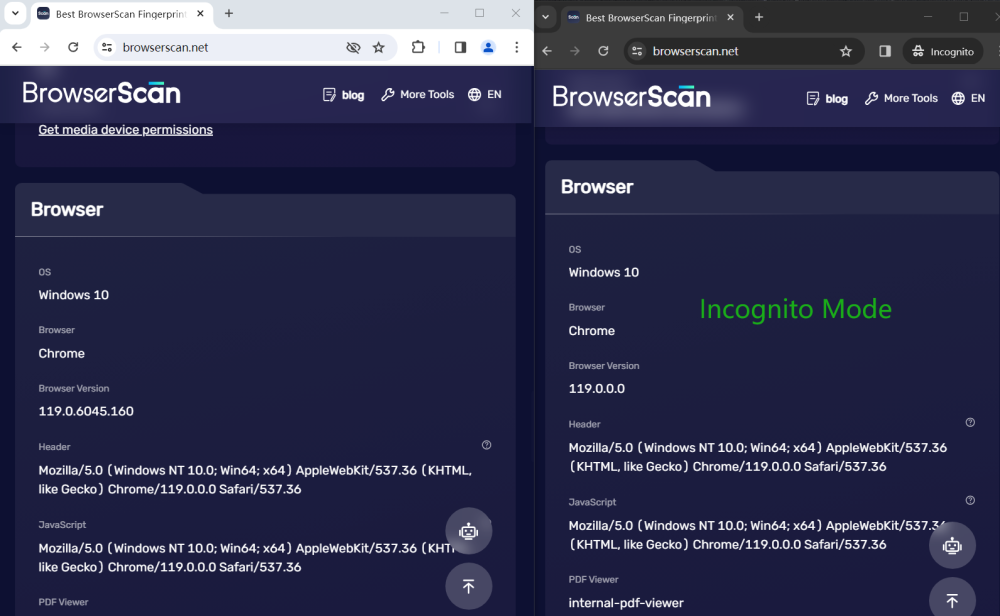This screenshot has width=1000, height=616.
Task: Expand tab search chevron in Incognito window
Action: tap(545, 17)
